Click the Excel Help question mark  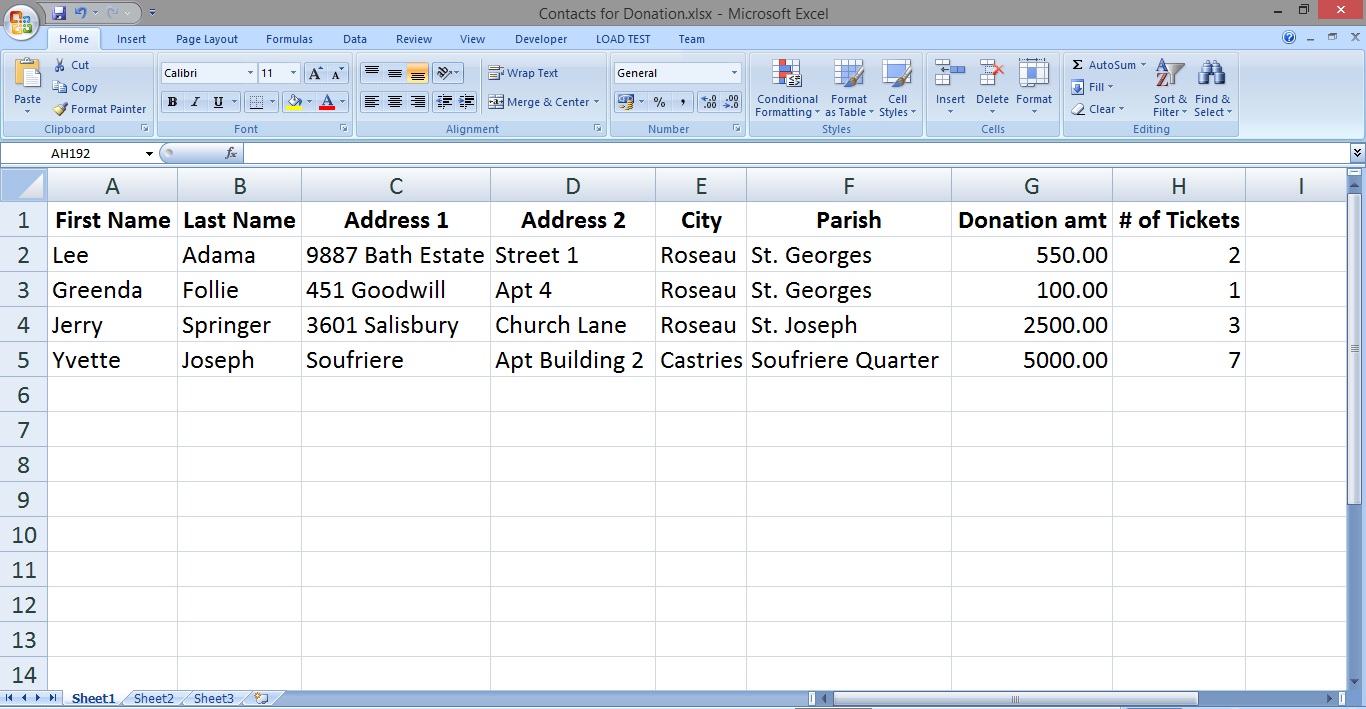pos(1289,38)
